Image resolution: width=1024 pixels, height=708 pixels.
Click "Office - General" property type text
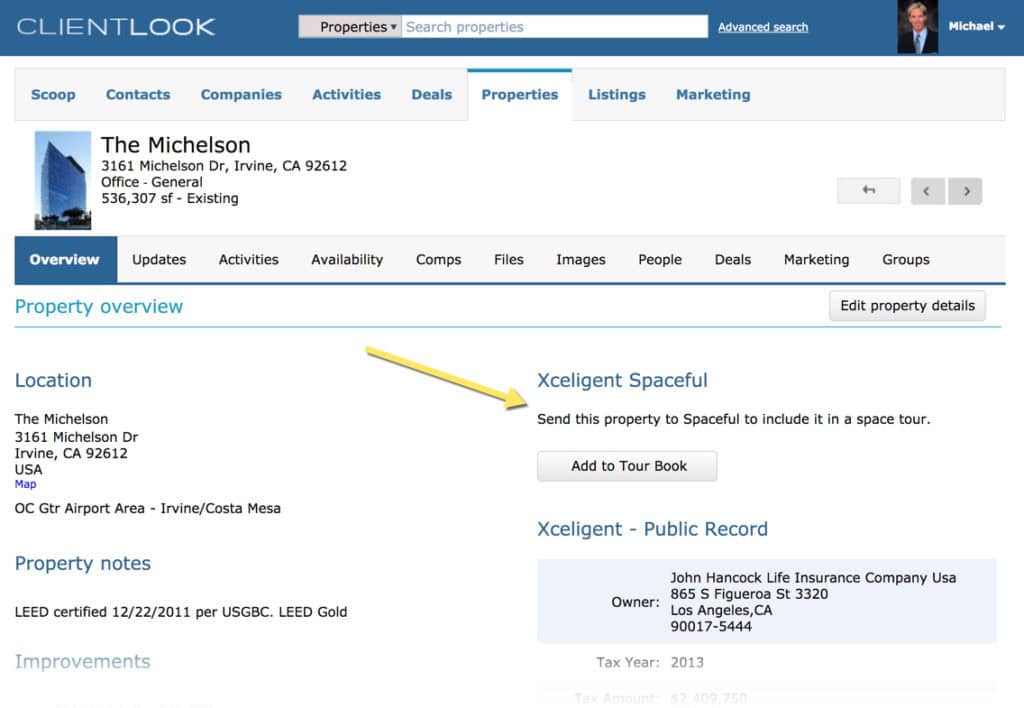point(152,182)
